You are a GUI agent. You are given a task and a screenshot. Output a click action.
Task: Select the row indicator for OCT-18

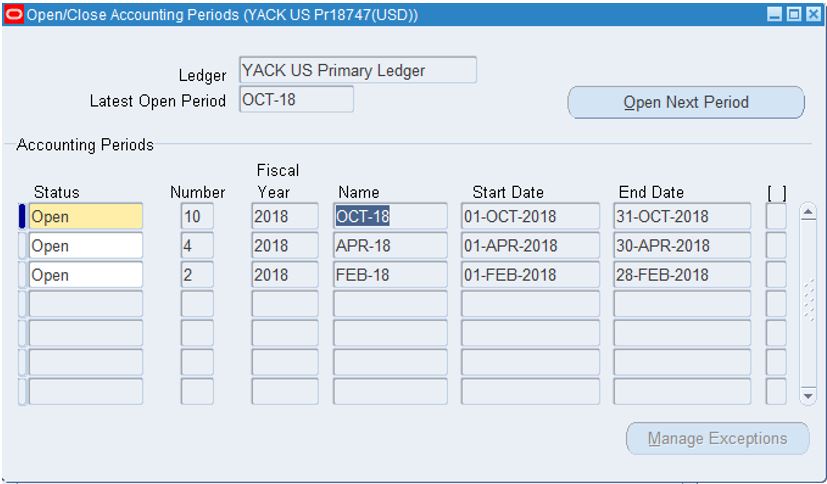pos(22,216)
